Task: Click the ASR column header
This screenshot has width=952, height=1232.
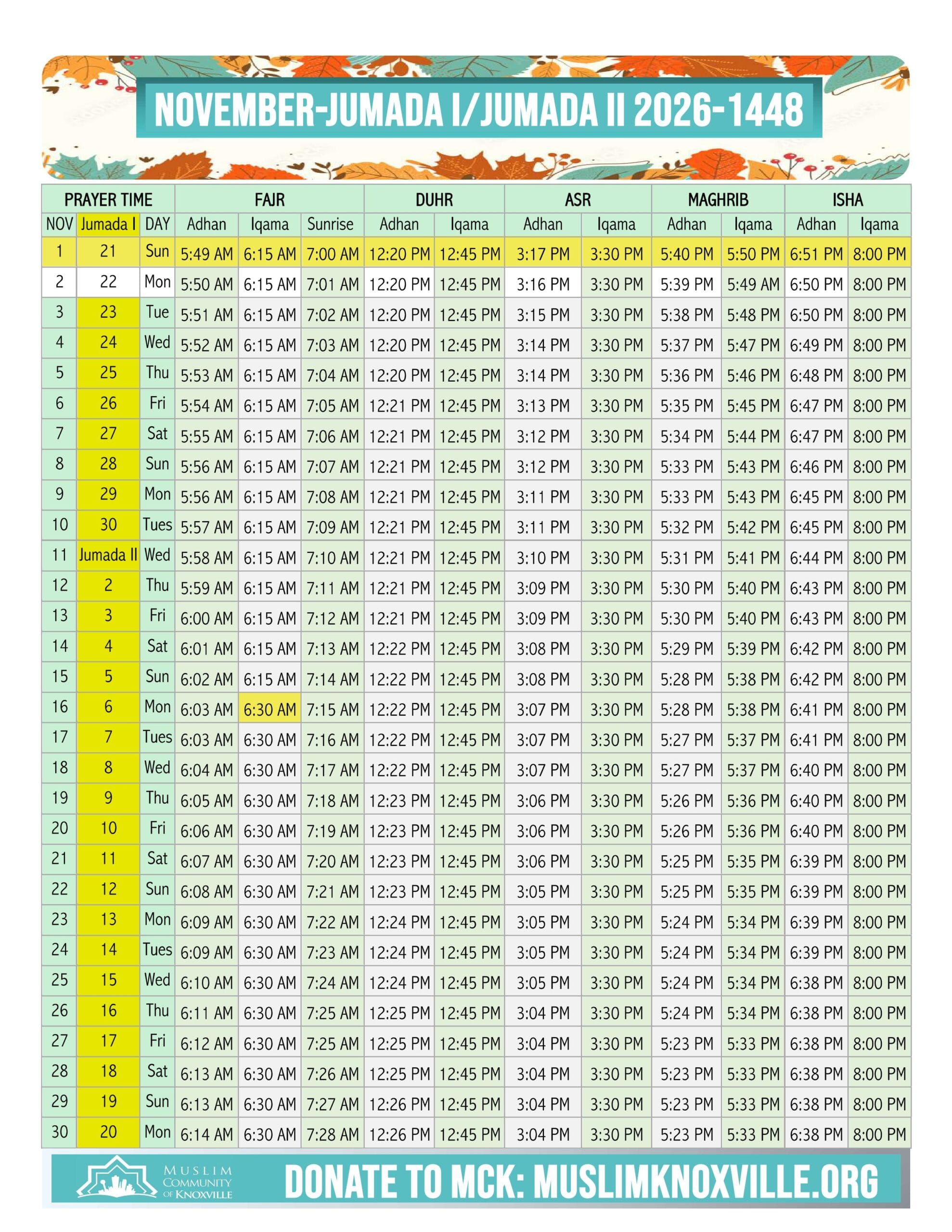Action: tap(577, 200)
